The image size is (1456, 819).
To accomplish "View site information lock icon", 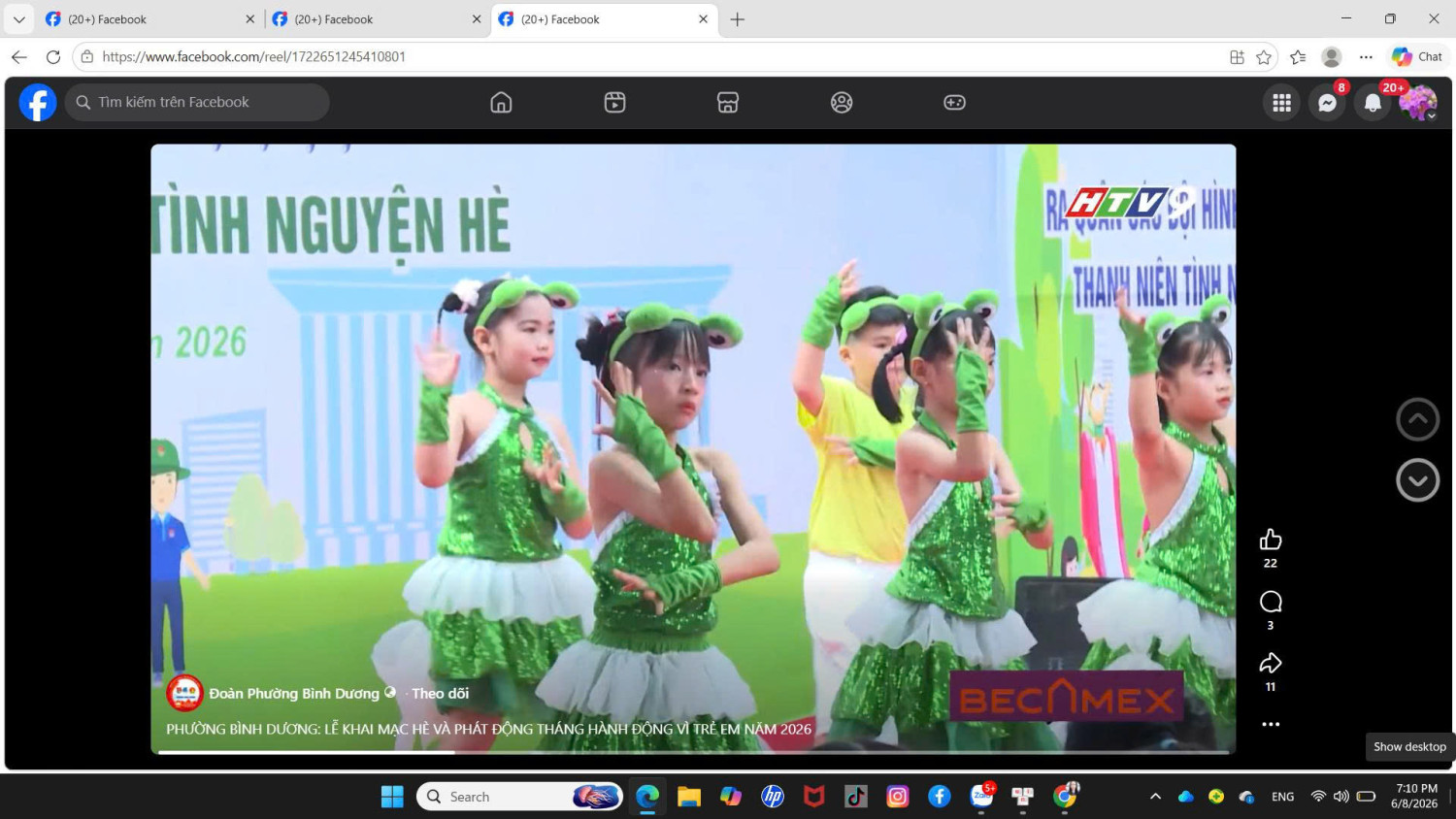I will (86, 57).
